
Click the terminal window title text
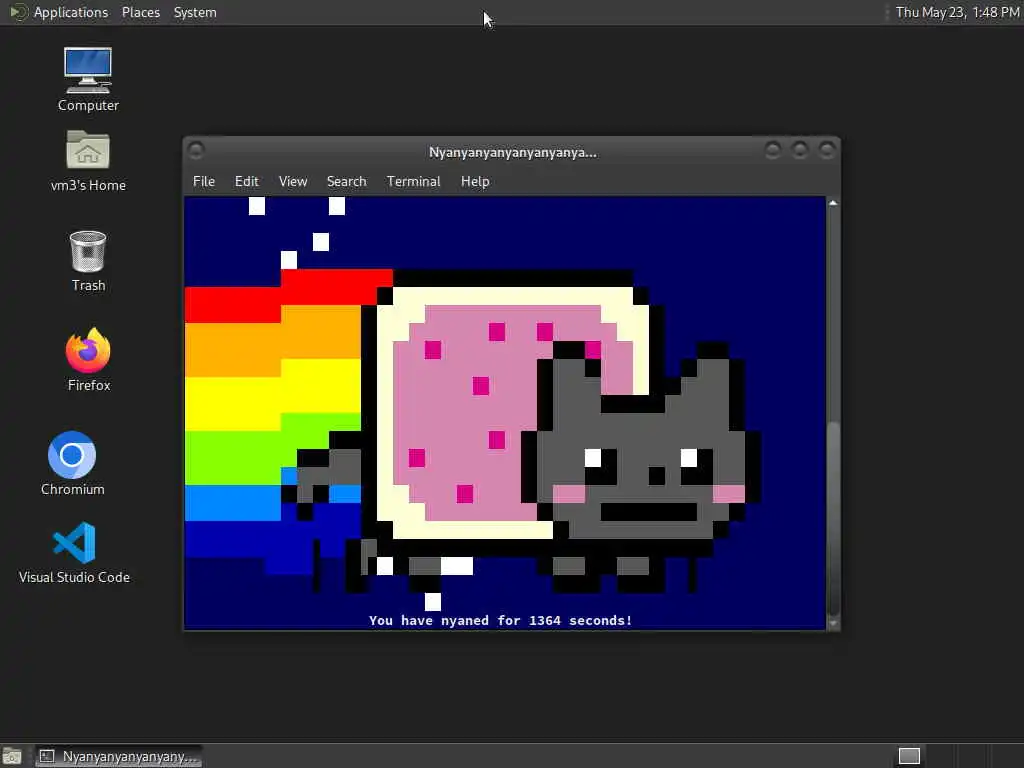coord(513,153)
